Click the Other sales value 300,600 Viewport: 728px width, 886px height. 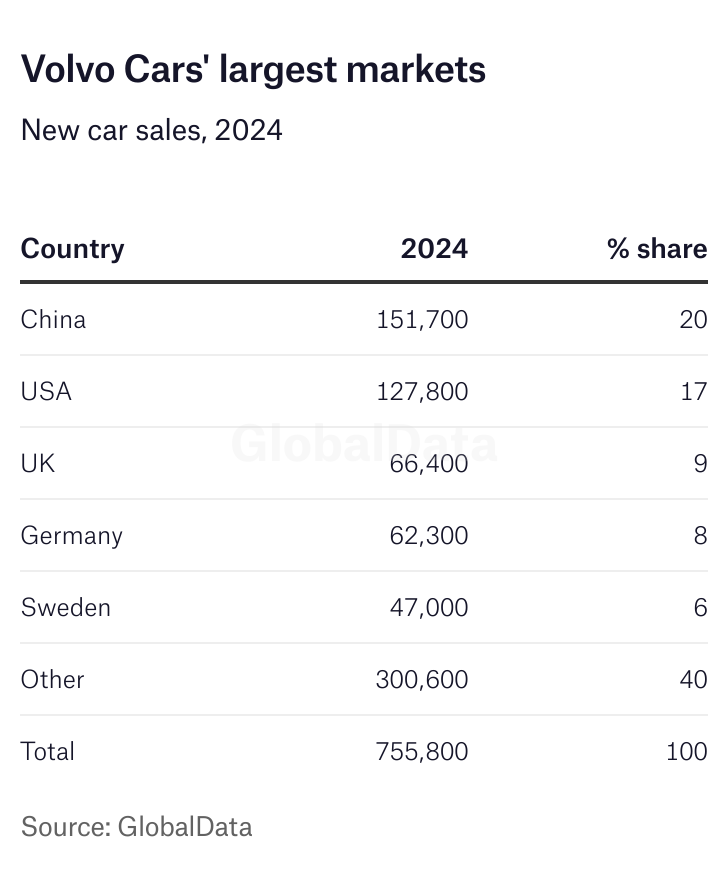[x=422, y=679]
